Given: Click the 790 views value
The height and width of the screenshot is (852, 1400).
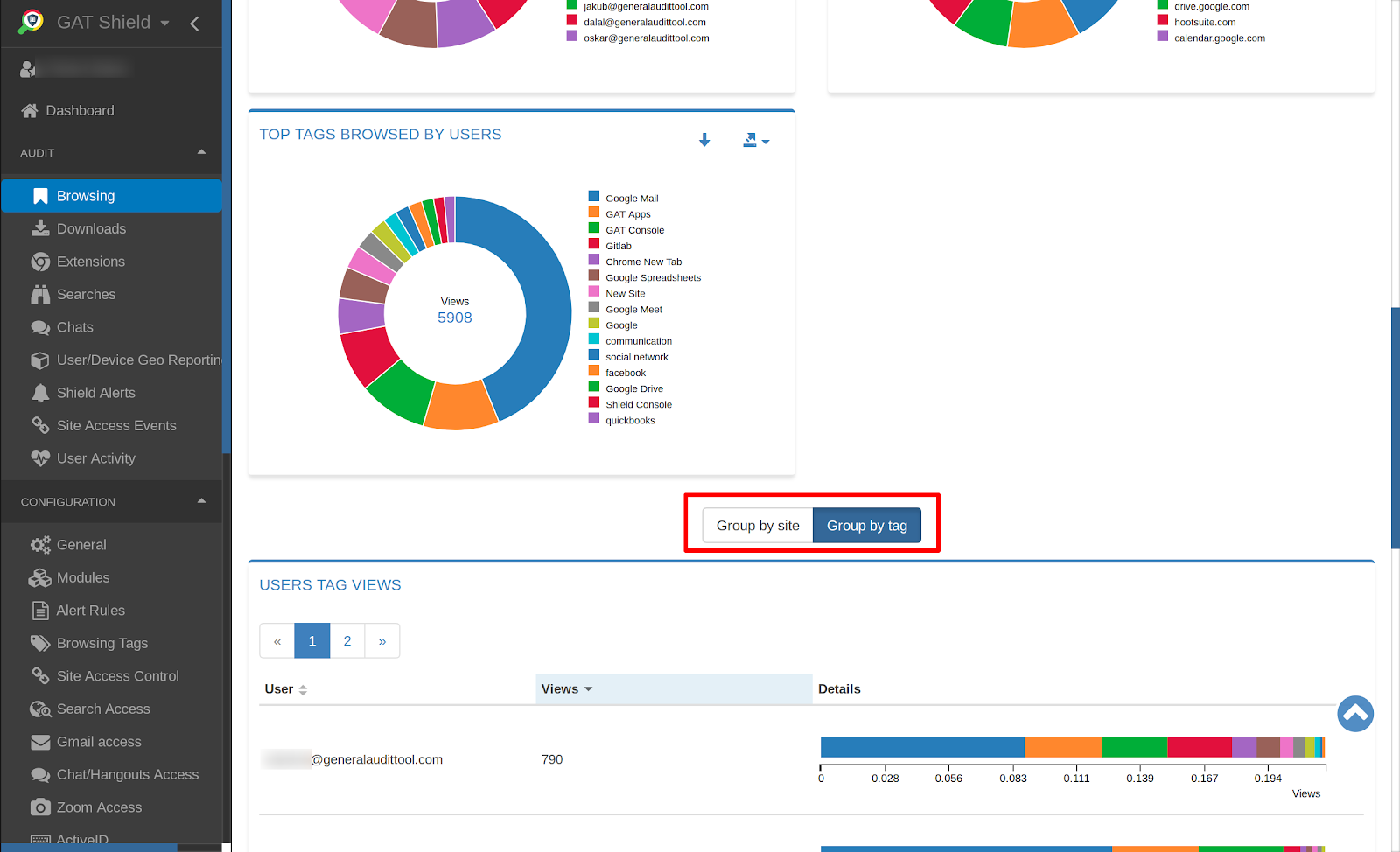Looking at the screenshot, I should (x=552, y=759).
